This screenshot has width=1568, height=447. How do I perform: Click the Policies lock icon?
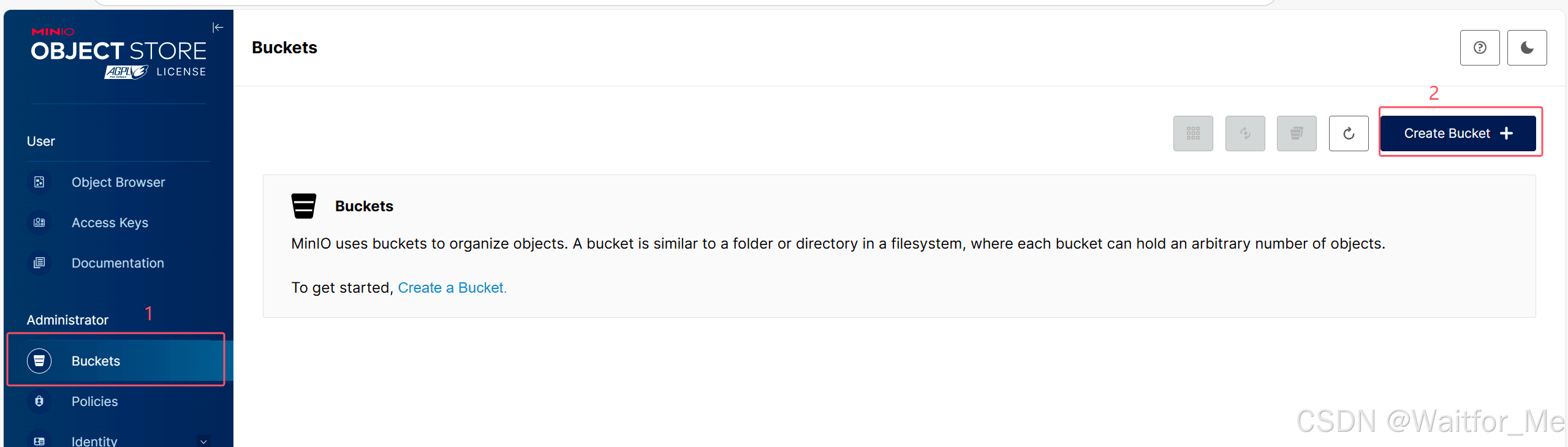coord(39,402)
